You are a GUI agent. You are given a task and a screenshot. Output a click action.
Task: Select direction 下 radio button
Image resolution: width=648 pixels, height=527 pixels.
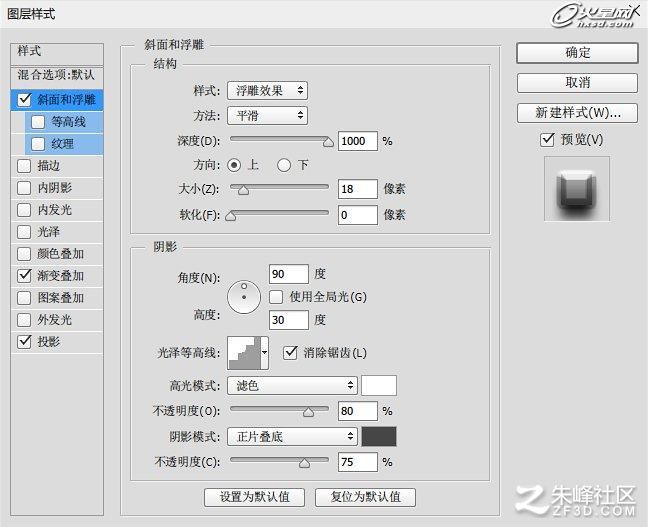284,165
